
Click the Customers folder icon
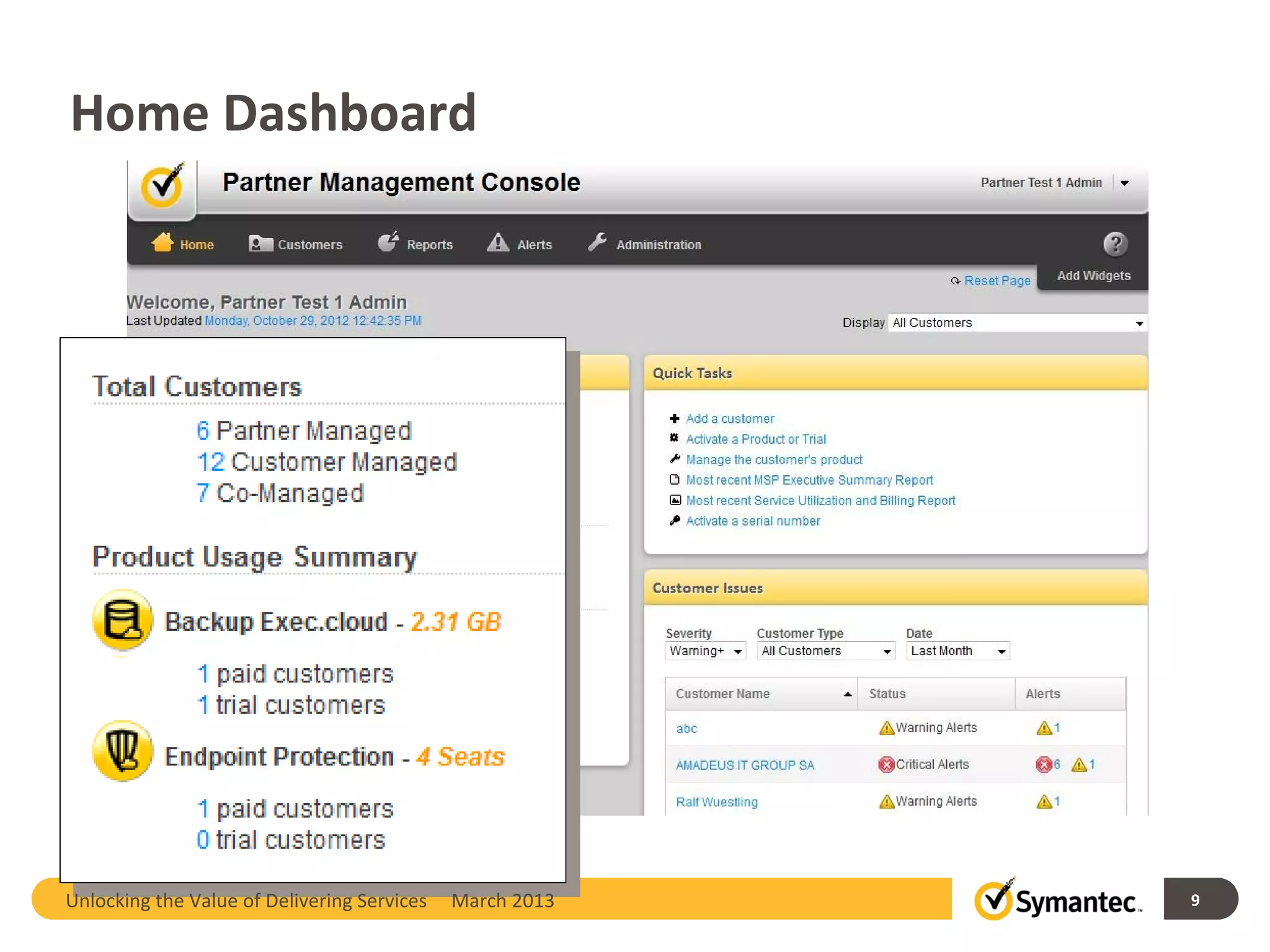(260, 244)
